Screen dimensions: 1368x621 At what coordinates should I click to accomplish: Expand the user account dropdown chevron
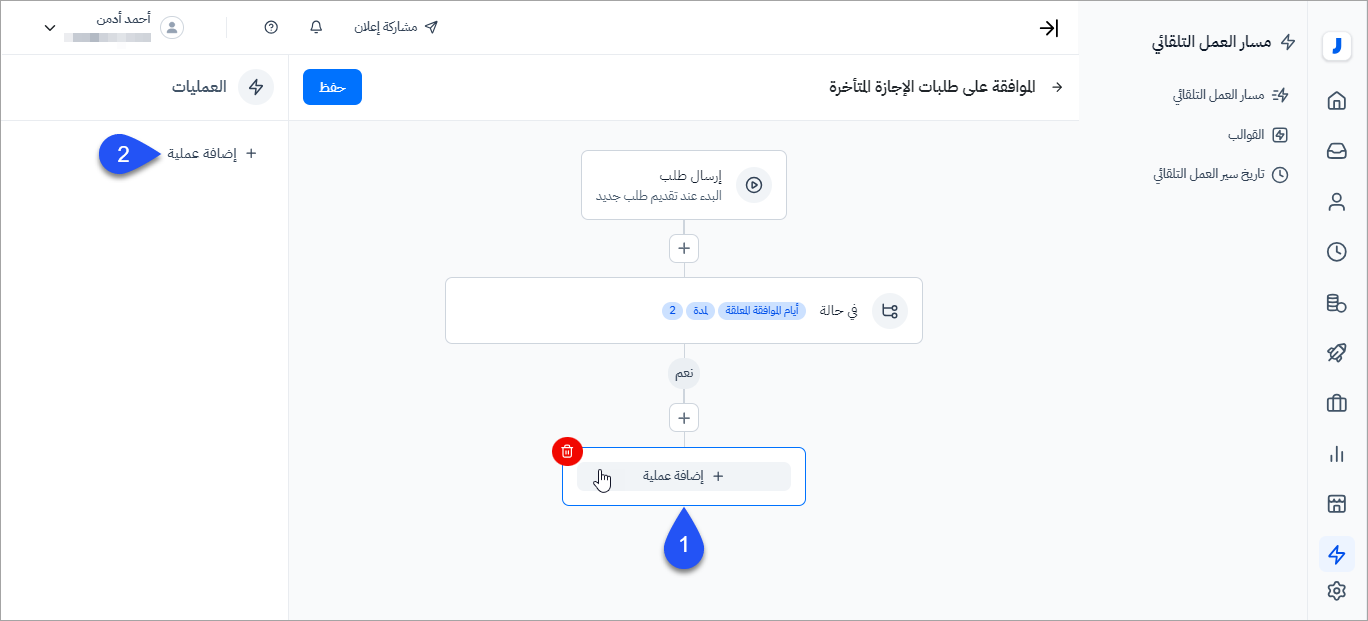pyautogui.click(x=50, y=27)
